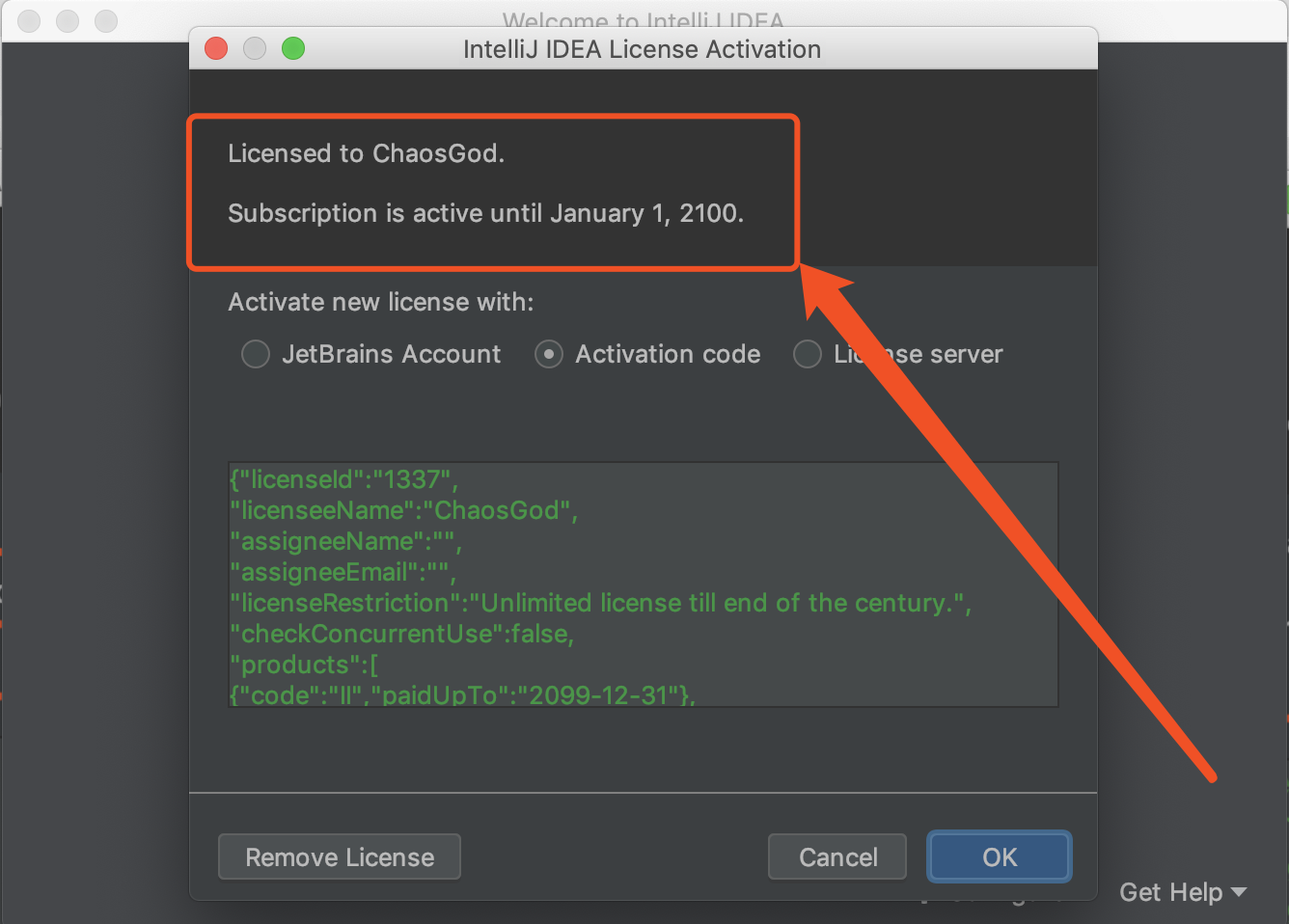Click inside the activation code text area
Image resolution: width=1289 pixels, height=924 pixels.
click(x=643, y=584)
